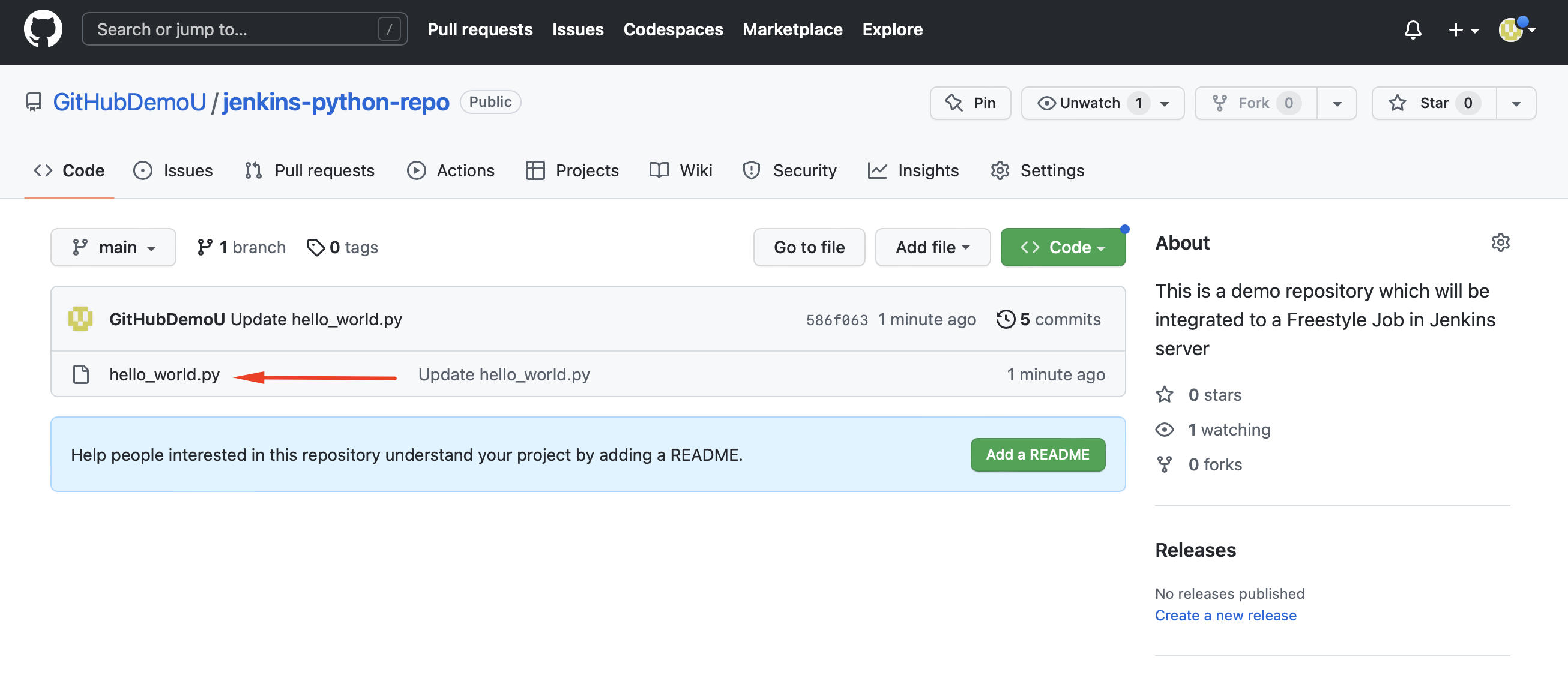This screenshot has height=678, width=1568.
Task: Click the Go to file button
Action: (809, 247)
